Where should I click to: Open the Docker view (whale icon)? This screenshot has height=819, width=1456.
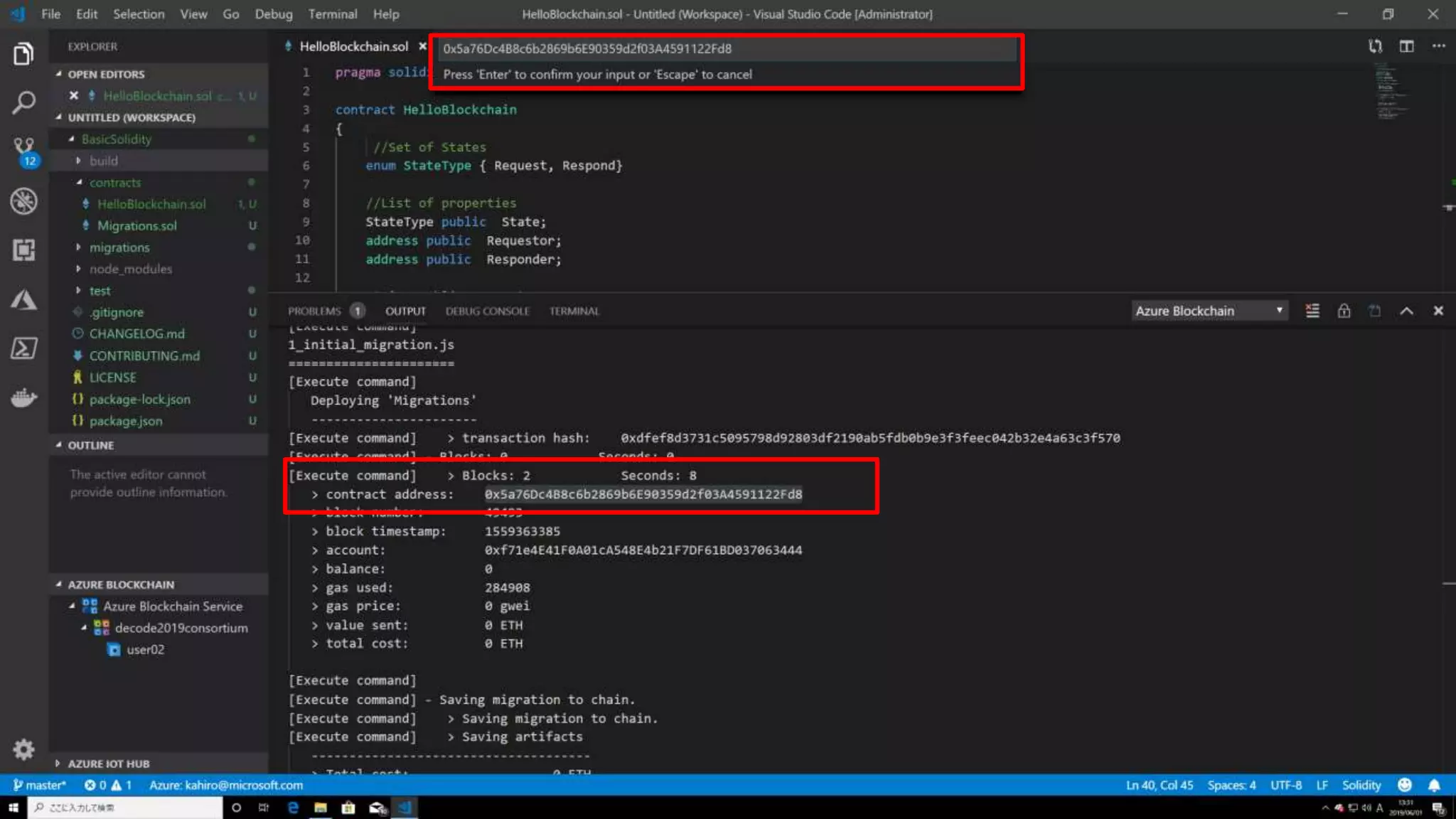point(23,398)
